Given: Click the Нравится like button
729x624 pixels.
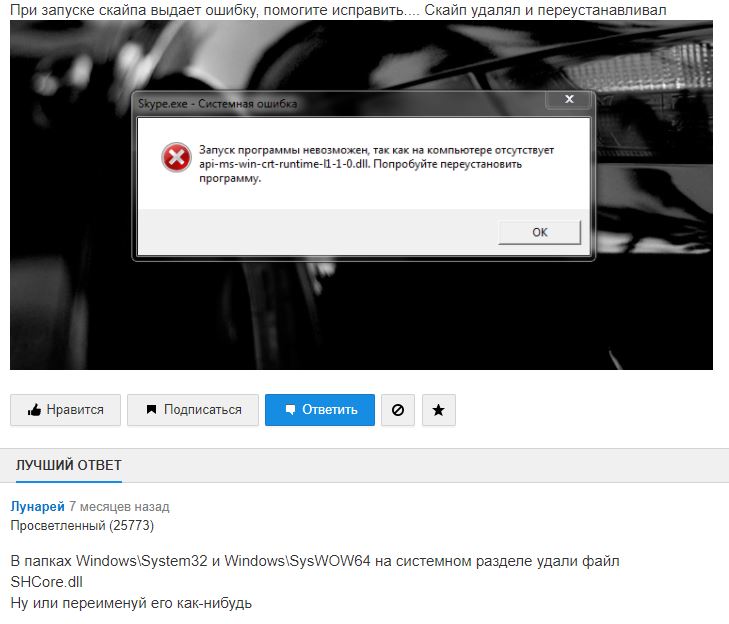Looking at the screenshot, I should point(65,410).
